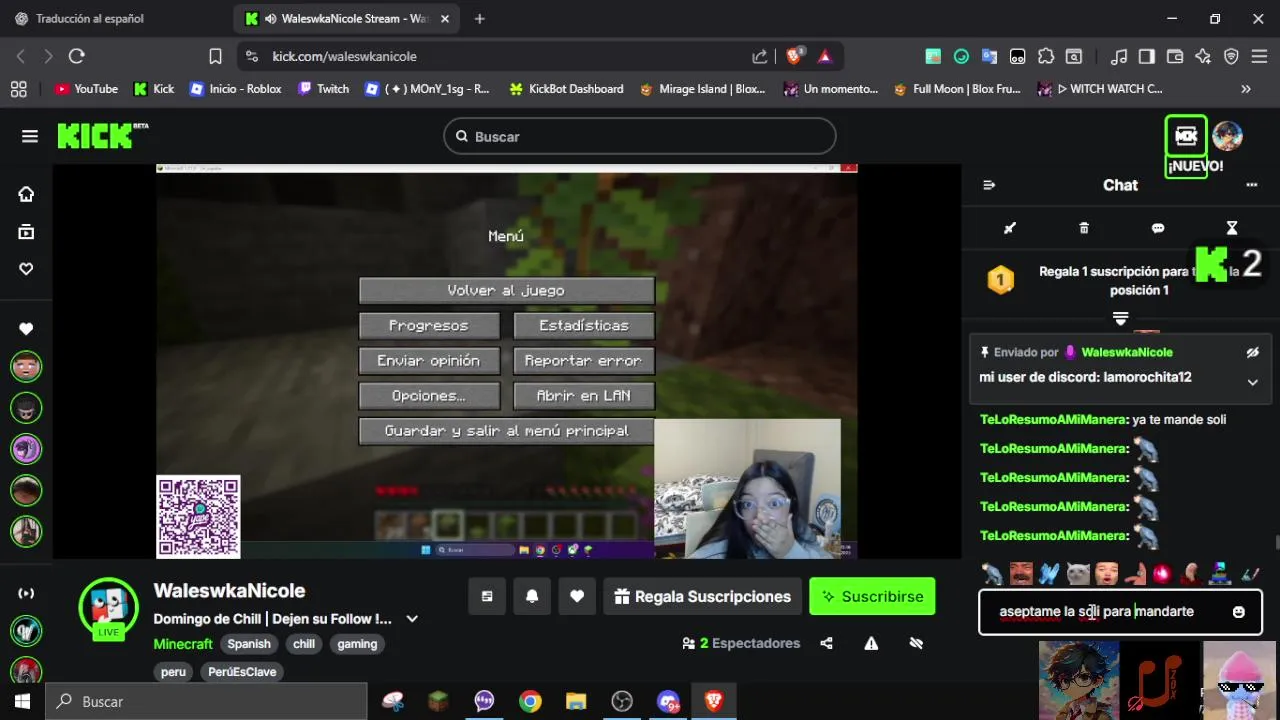The height and width of the screenshot is (720, 1280).
Task: Select the gaming tag
Action: tap(357, 644)
